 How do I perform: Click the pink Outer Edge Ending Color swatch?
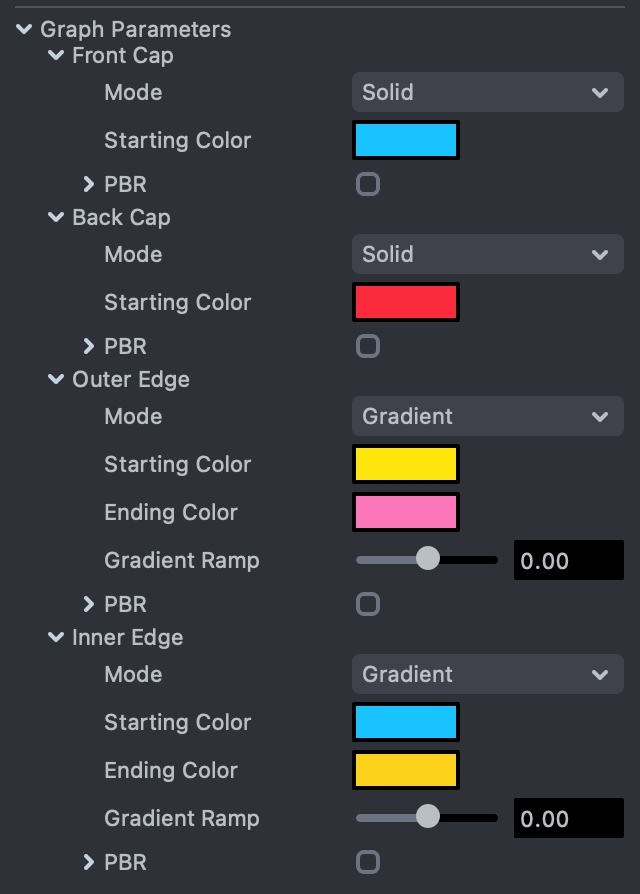click(x=406, y=512)
